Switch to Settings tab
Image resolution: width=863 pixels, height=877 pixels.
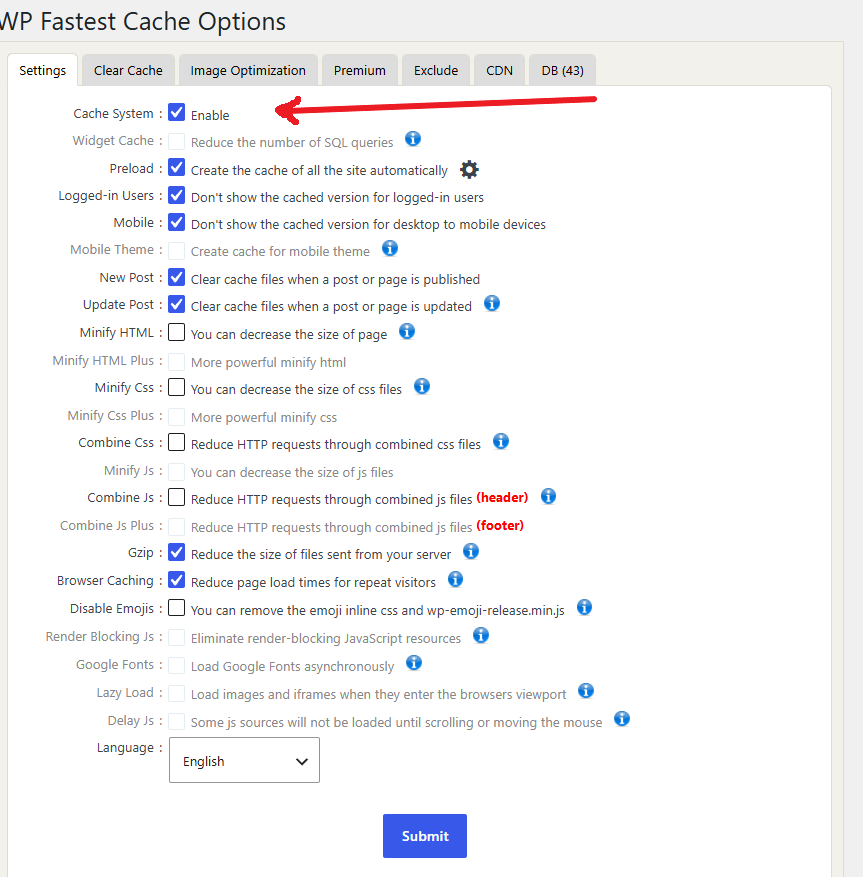click(43, 70)
